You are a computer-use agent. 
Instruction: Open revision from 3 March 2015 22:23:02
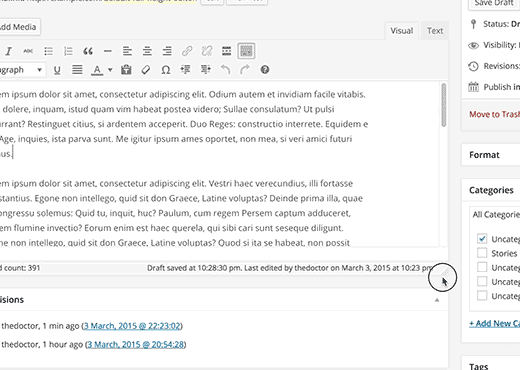click(132, 326)
